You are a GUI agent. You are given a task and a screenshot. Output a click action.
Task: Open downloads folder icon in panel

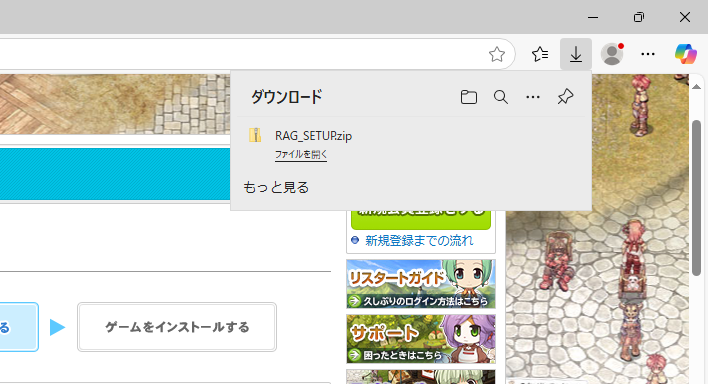(x=469, y=97)
